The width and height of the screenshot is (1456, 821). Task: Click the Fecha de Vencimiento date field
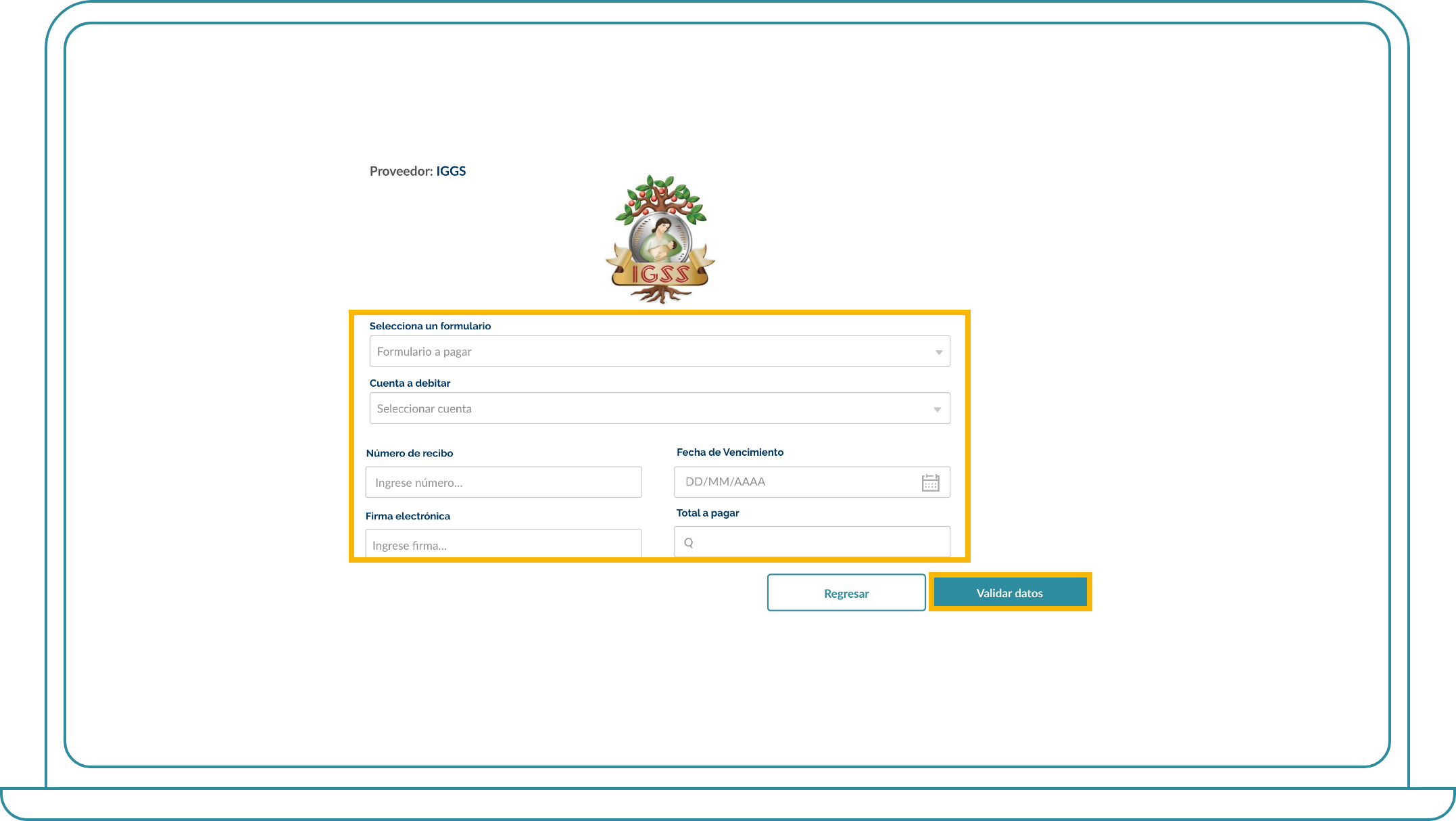(x=812, y=482)
